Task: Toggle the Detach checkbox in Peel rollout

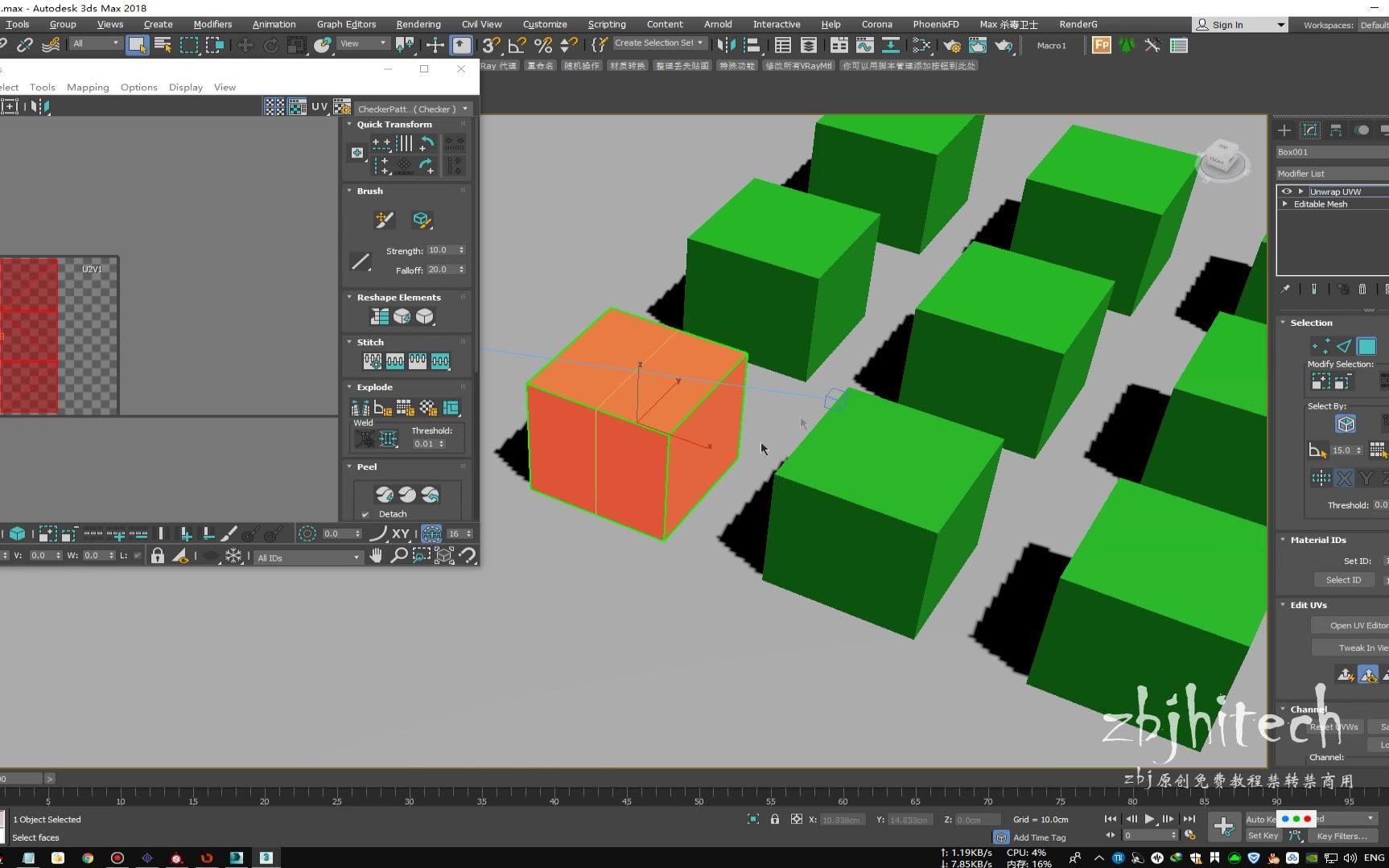Action: point(365,514)
